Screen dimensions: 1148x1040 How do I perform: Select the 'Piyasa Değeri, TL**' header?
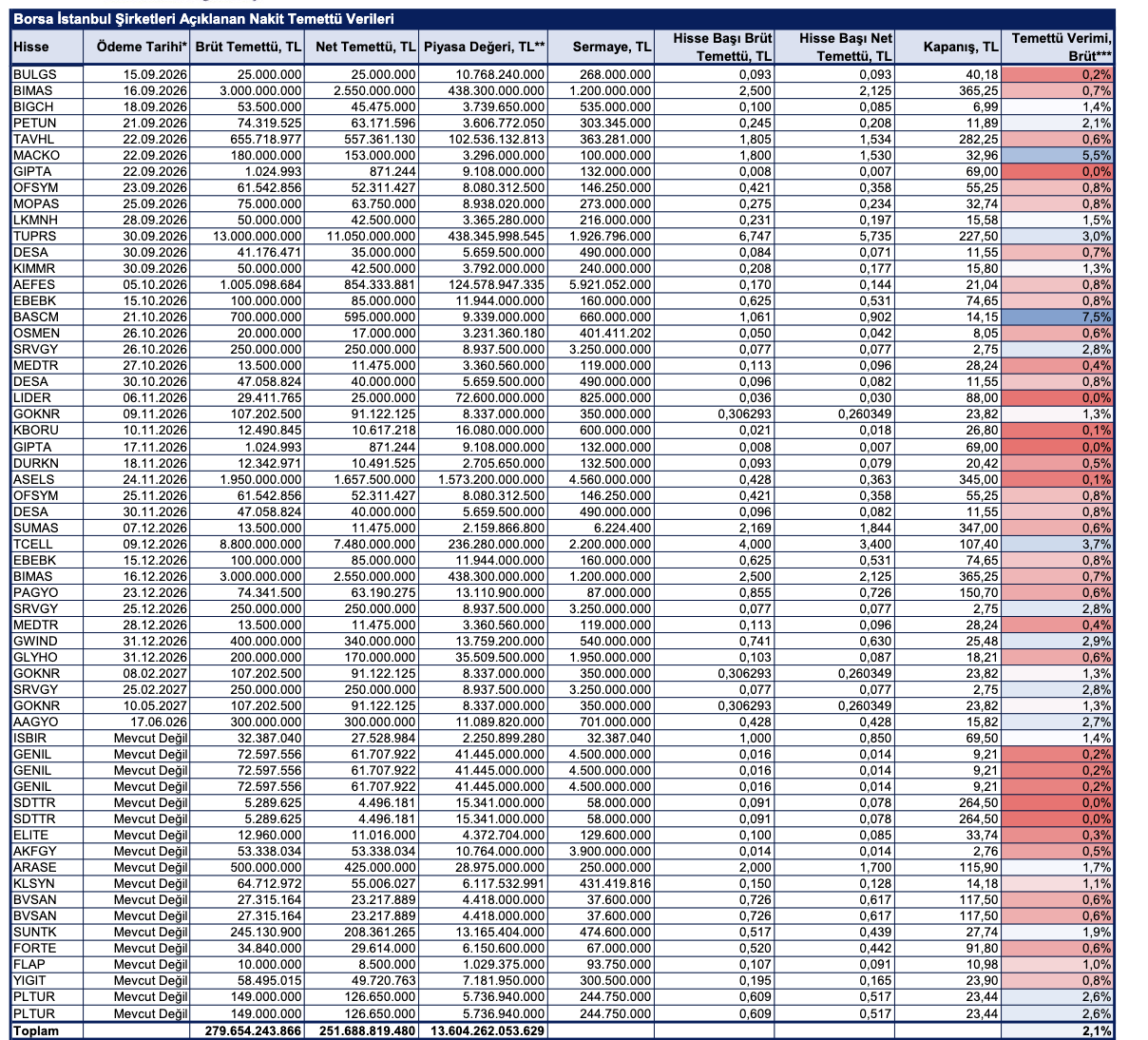click(x=485, y=47)
